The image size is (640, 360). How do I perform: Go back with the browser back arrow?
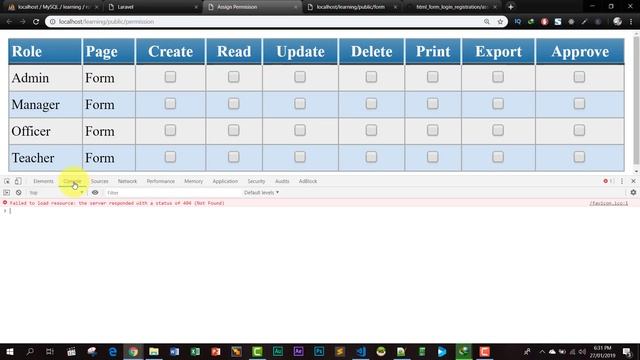[9, 22]
